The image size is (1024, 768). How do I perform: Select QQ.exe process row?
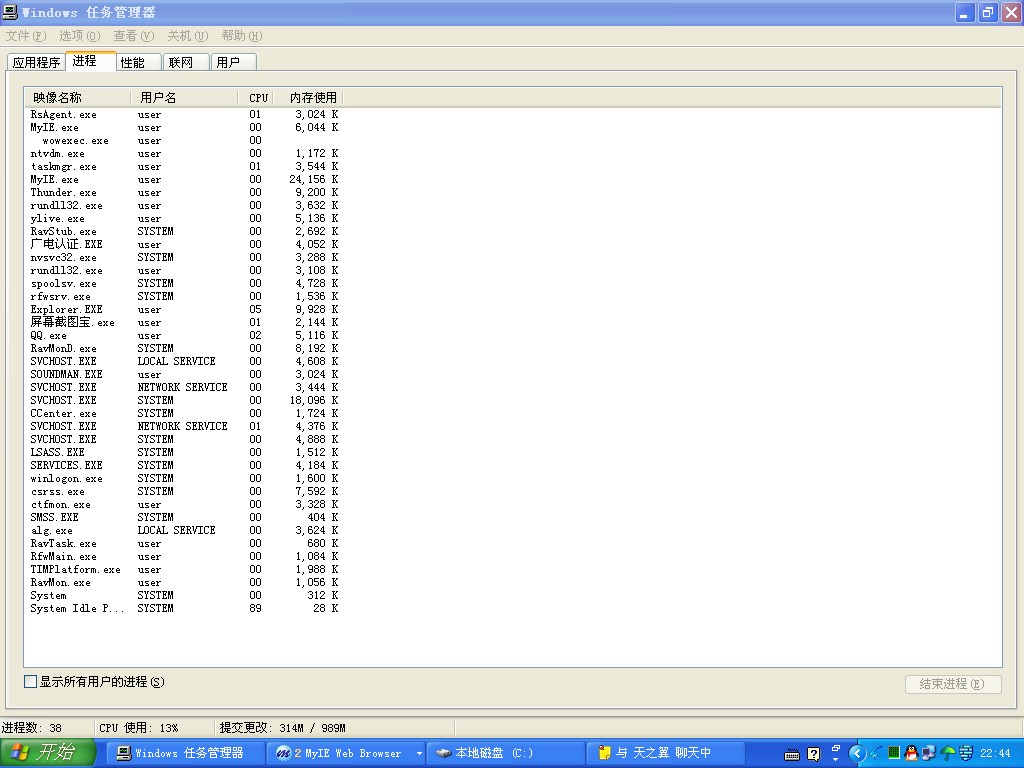tap(184, 336)
